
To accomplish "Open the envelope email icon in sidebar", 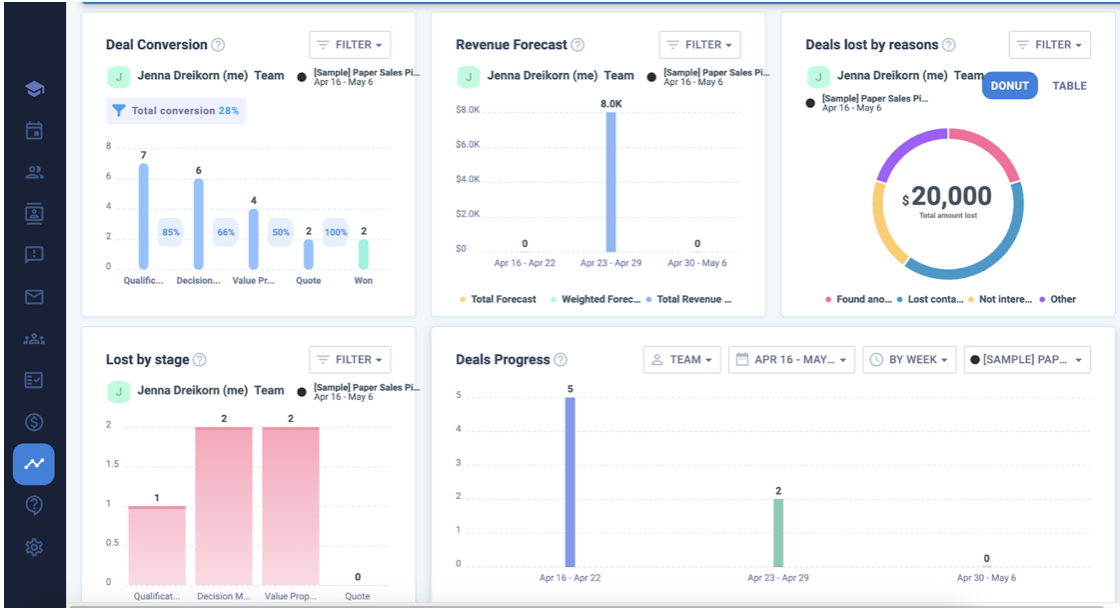I will tap(34, 297).
